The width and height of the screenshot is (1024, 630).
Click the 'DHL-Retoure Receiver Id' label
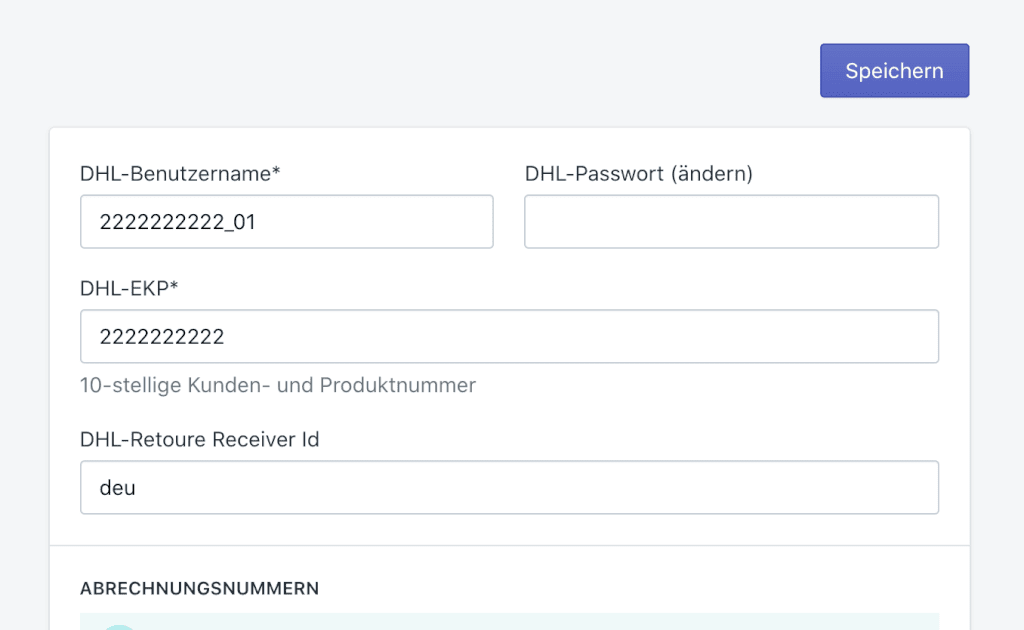coord(200,439)
